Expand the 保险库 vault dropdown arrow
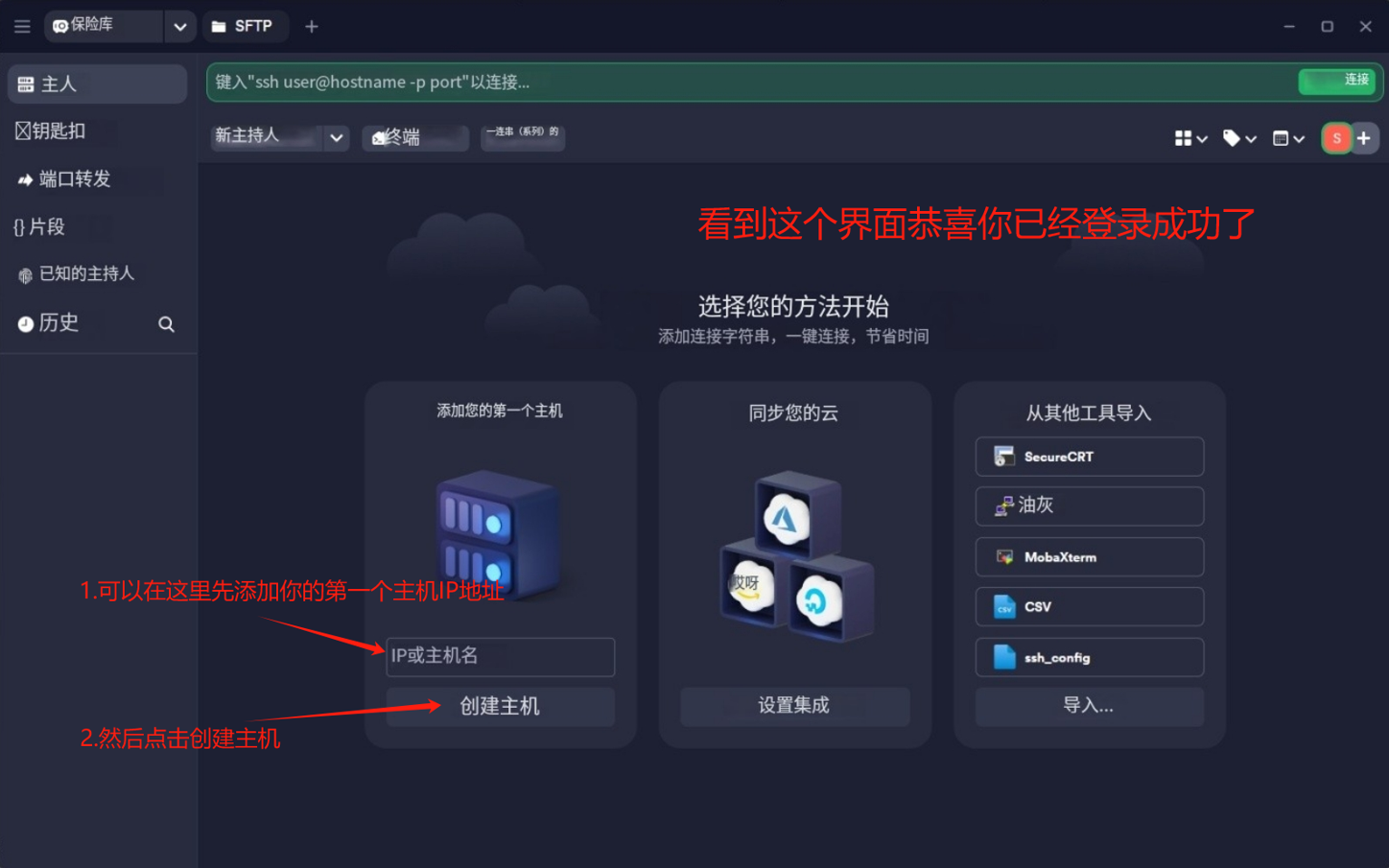Viewport: 1389px width, 868px height. [180, 27]
